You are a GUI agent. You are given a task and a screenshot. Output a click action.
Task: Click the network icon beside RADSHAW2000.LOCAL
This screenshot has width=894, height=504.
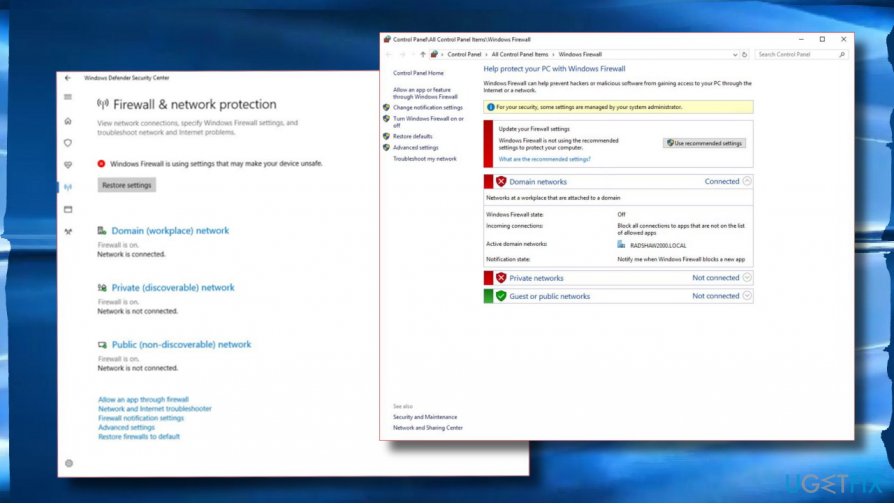[621, 245]
